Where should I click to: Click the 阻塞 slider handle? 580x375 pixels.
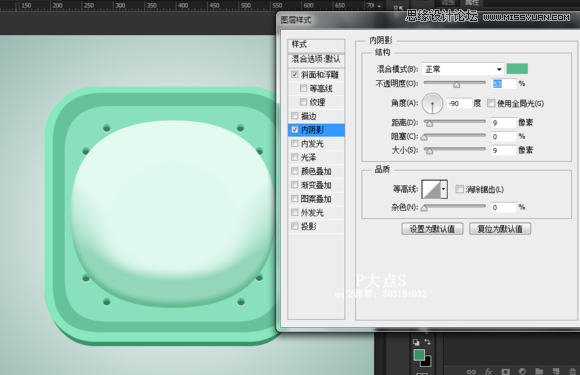click(424, 138)
